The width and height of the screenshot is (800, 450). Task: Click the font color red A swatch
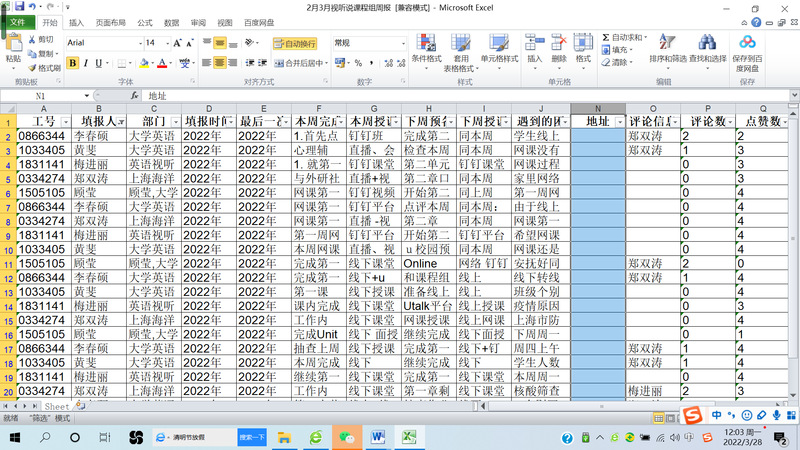(x=161, y=63)
